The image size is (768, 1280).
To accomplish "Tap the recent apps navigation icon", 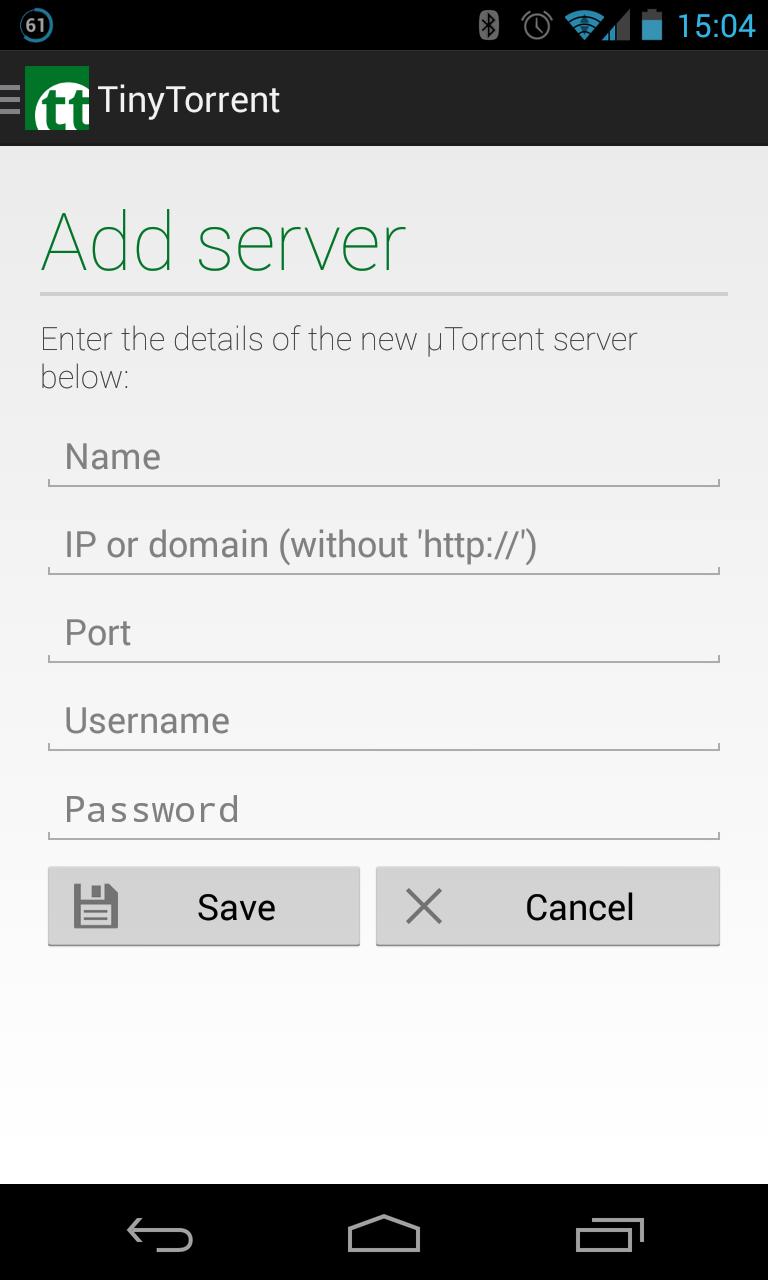I will 610,1235.
